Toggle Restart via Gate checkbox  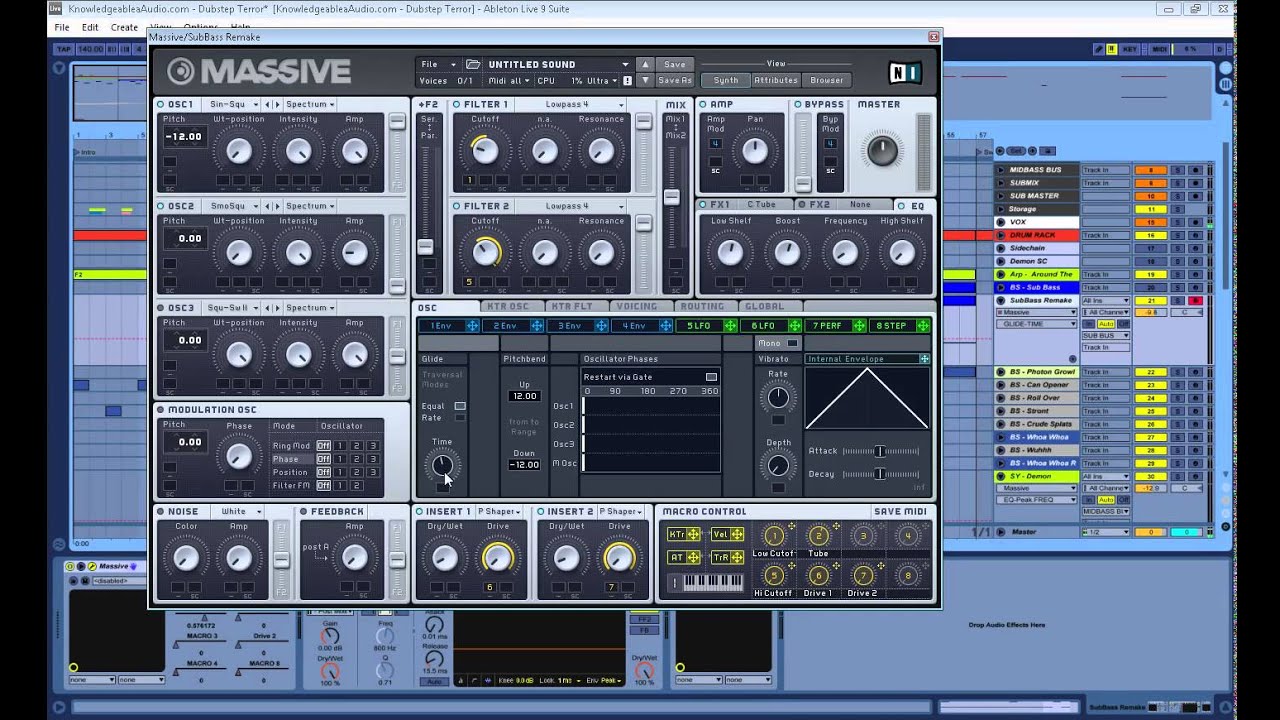coord(711,377)
